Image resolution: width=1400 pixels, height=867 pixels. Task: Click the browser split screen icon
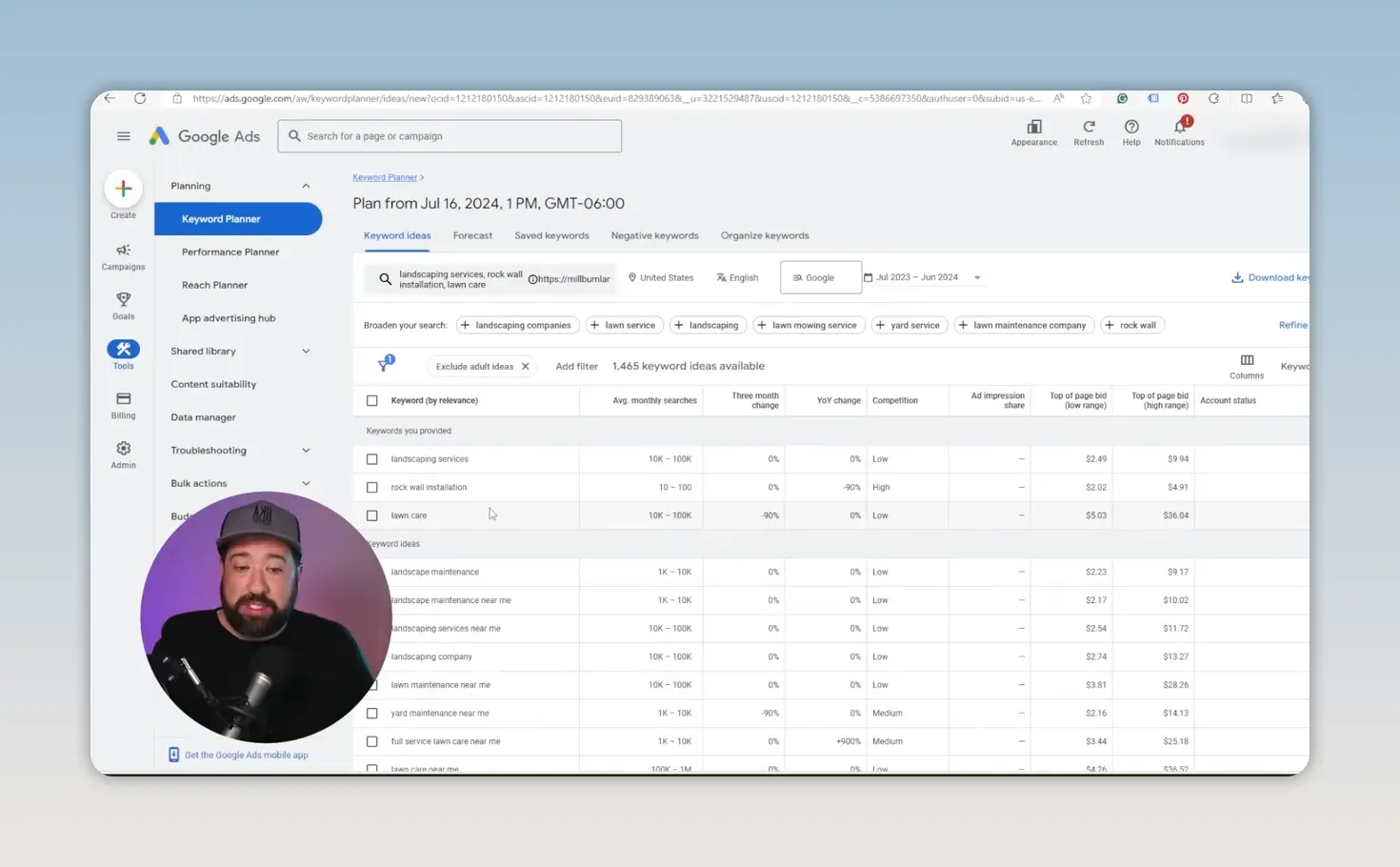[1246, 98]
